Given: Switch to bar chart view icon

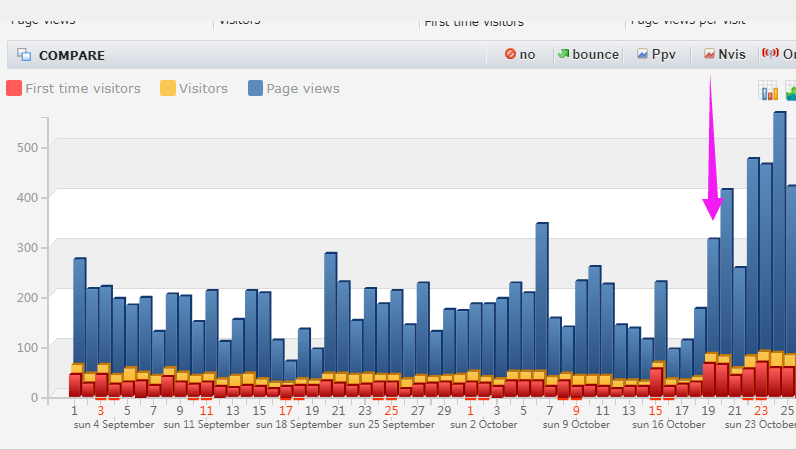Looking at the screenshot, I should (x=769, y=92).
